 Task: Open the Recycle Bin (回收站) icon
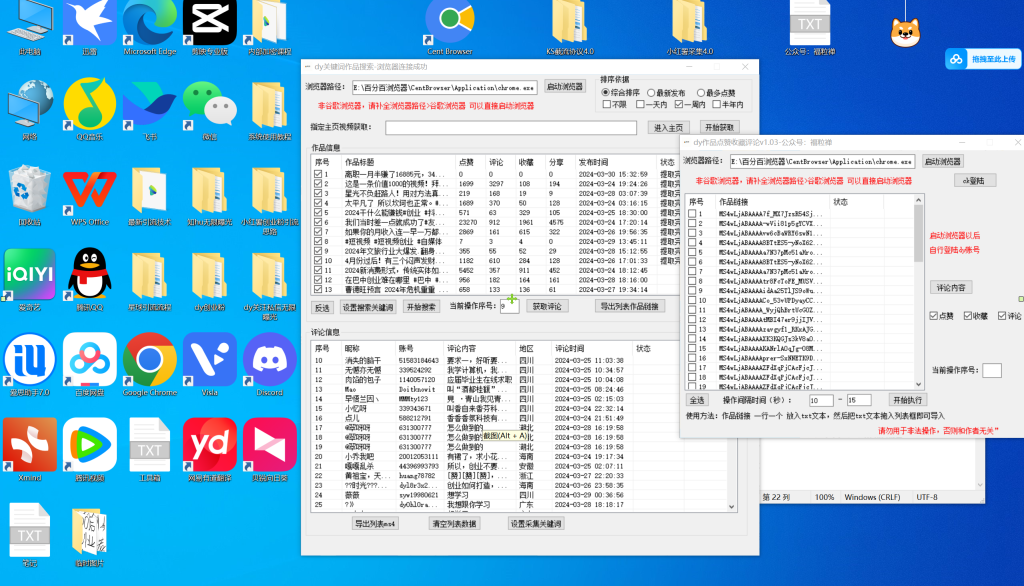[29, 190]
